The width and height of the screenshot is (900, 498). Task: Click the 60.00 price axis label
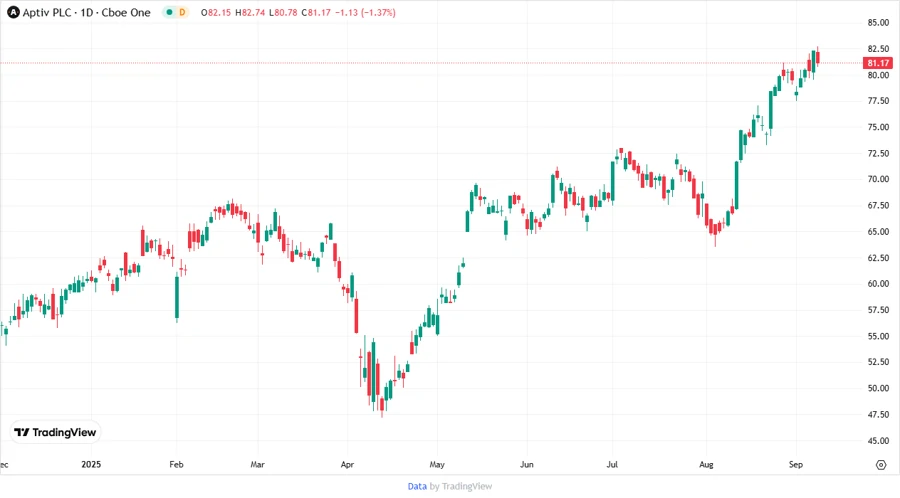coord(878,283)
